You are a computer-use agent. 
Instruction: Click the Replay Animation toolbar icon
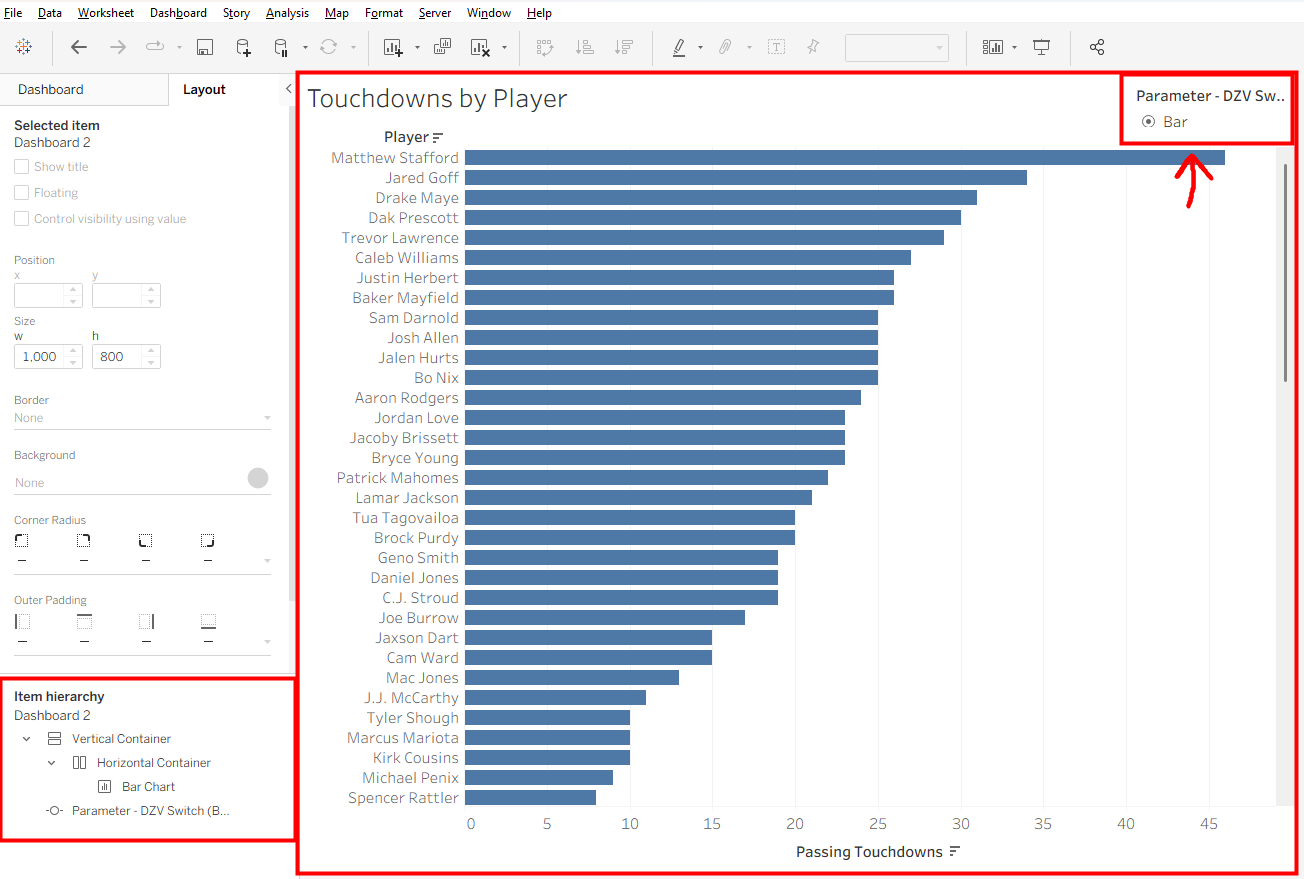[x=155, y=47]
